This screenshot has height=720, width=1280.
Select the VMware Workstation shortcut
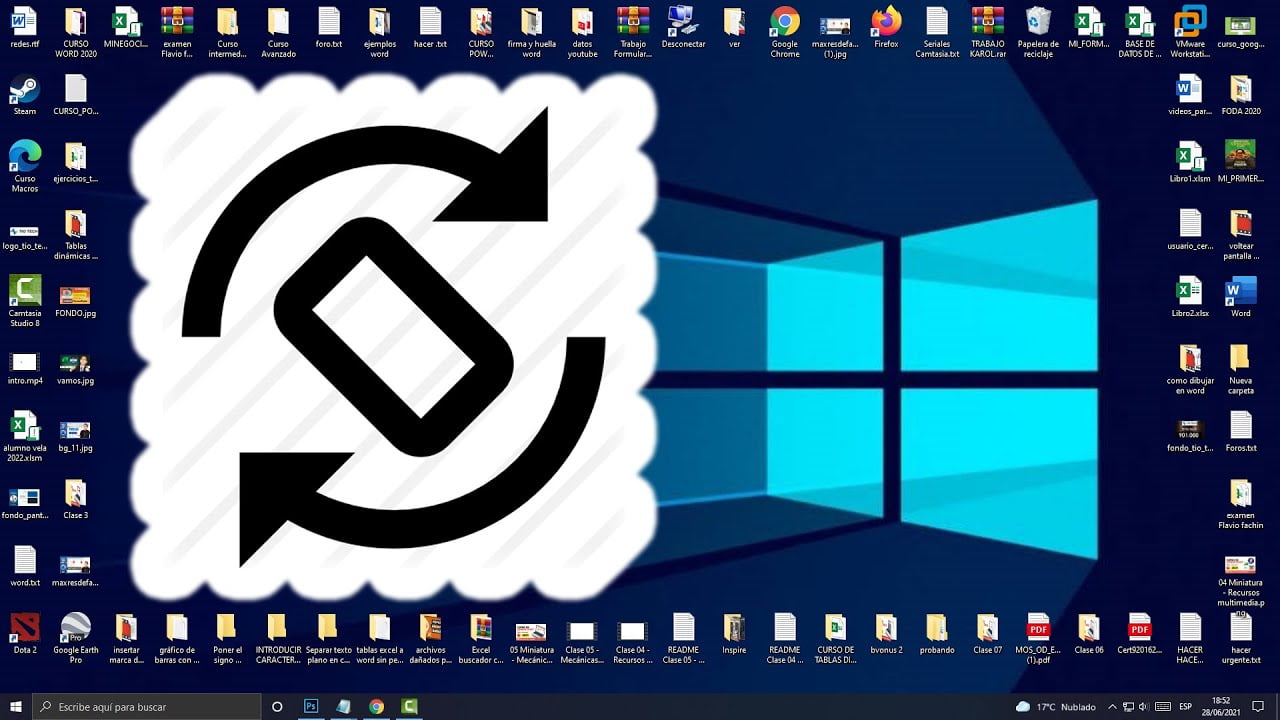click(1190, 32)
